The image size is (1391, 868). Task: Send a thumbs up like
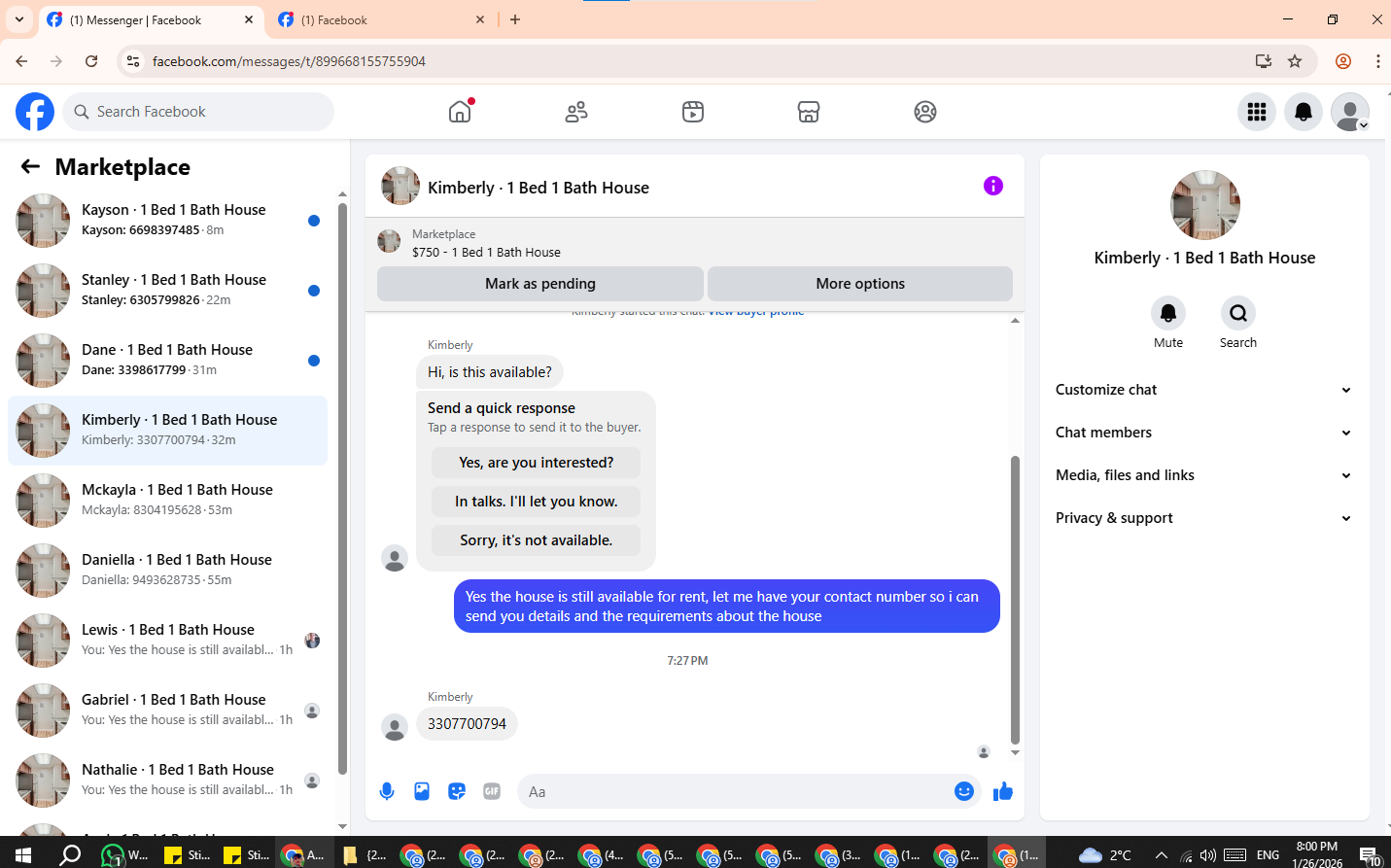[x=1003, y=791]
